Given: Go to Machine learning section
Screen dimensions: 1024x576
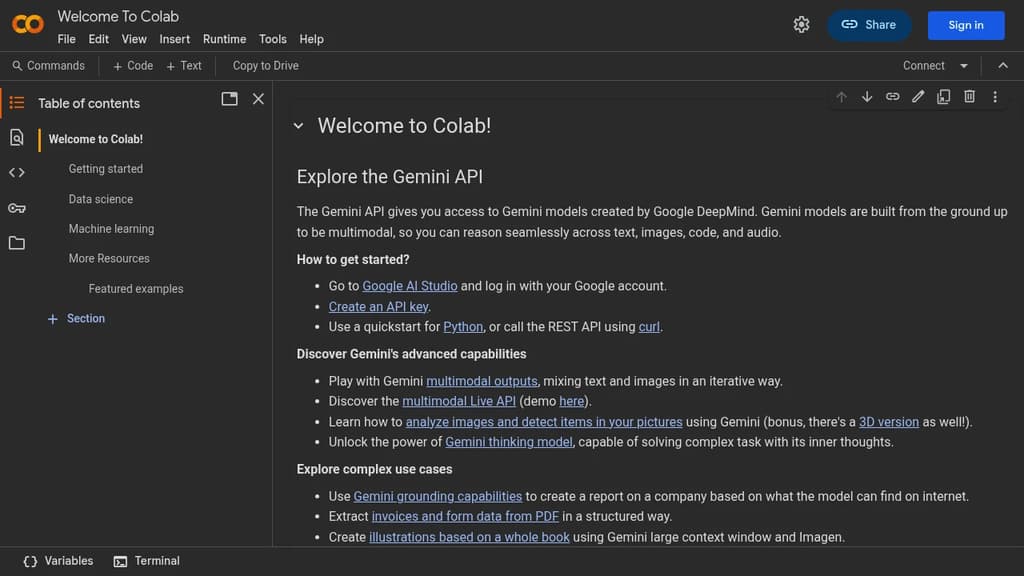Looking at the screenshot, I should coord(112,229).
